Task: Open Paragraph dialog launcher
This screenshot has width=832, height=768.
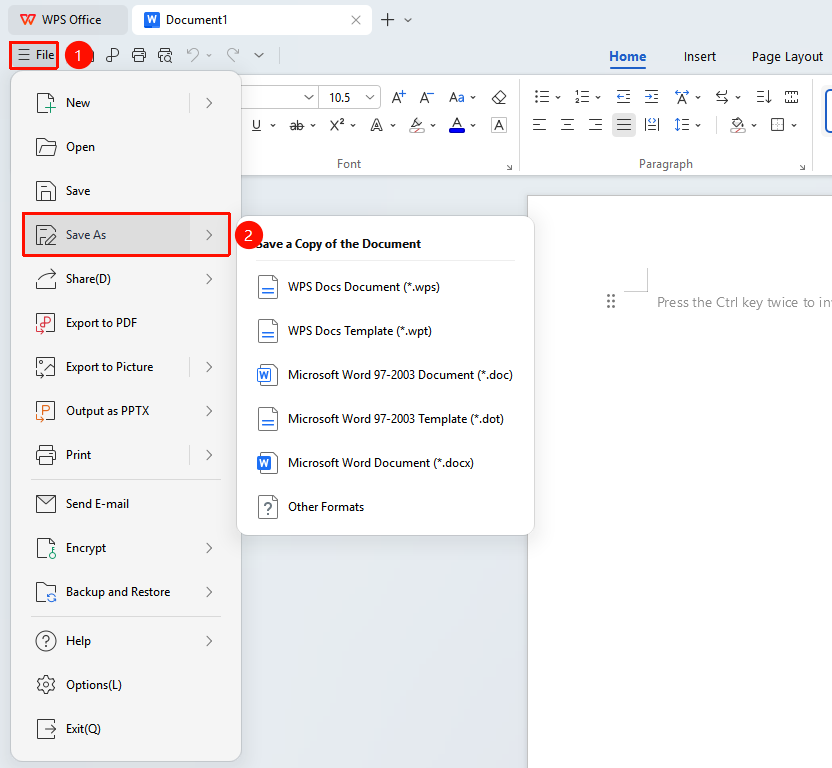Action: coord(802,167)
